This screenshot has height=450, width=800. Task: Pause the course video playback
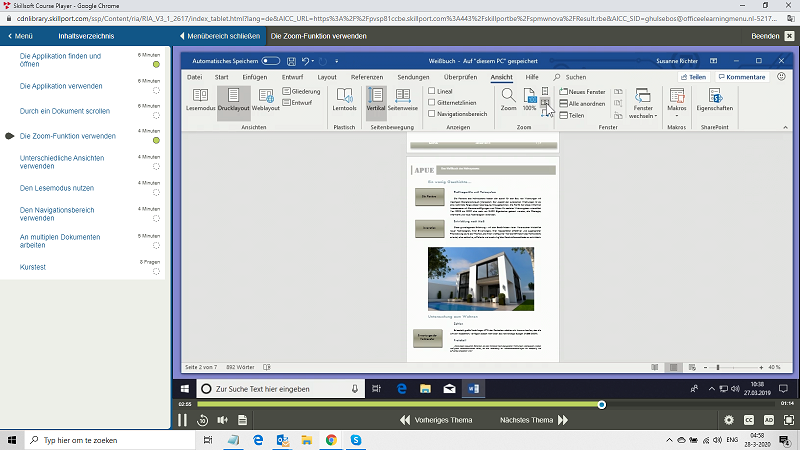(182, 420)
